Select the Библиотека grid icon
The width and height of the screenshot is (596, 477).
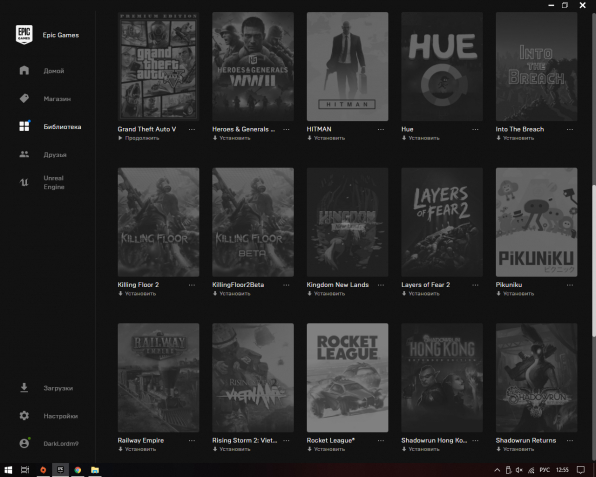pyautogui.click(x=24, y=126)
